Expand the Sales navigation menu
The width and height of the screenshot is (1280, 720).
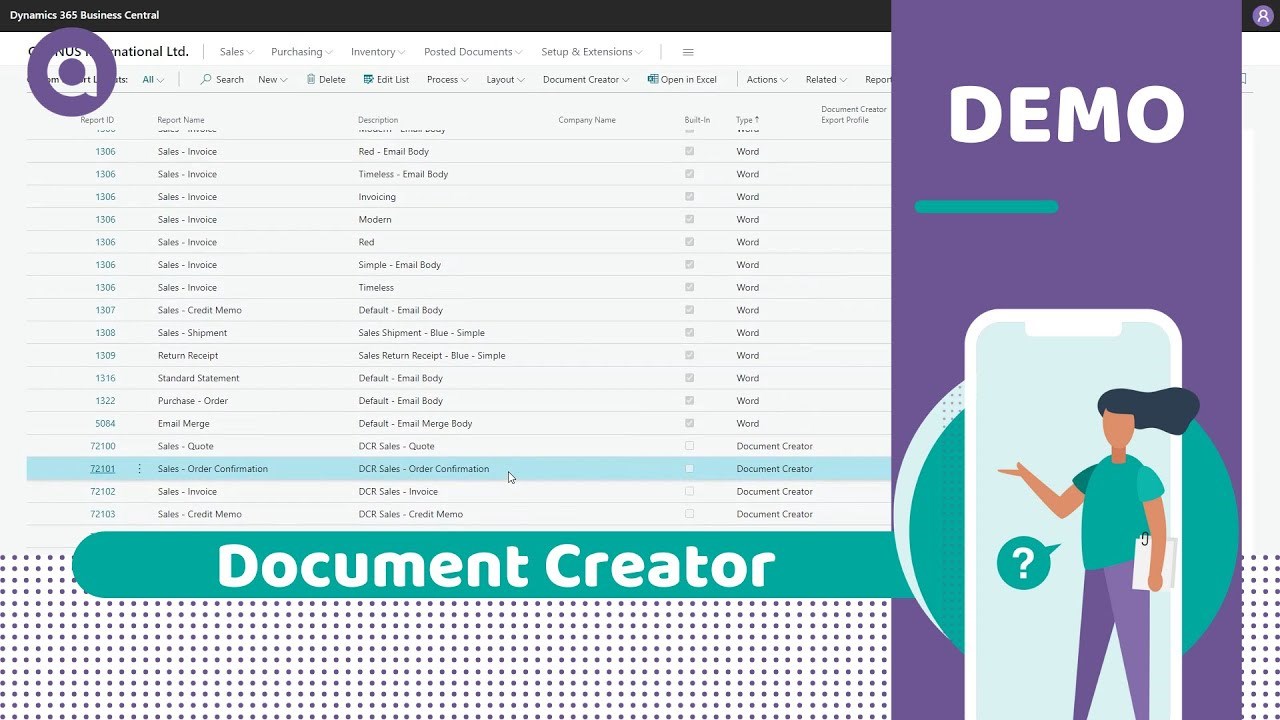pos(237,52)
